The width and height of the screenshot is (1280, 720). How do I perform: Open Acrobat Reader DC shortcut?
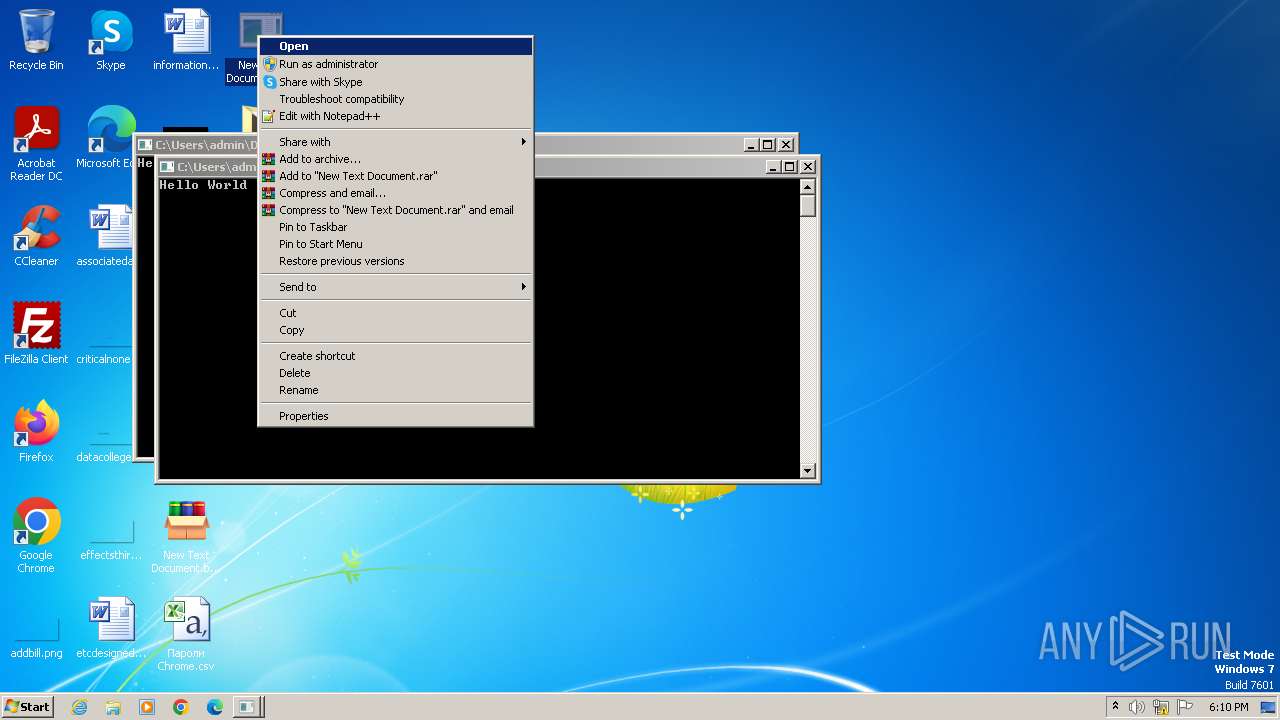coord(36,145)
